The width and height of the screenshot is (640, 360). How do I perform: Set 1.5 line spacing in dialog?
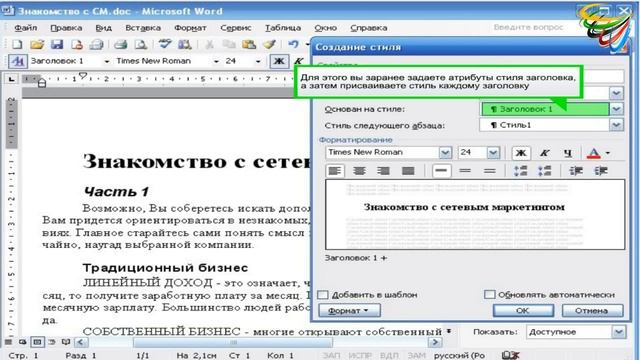465,171
